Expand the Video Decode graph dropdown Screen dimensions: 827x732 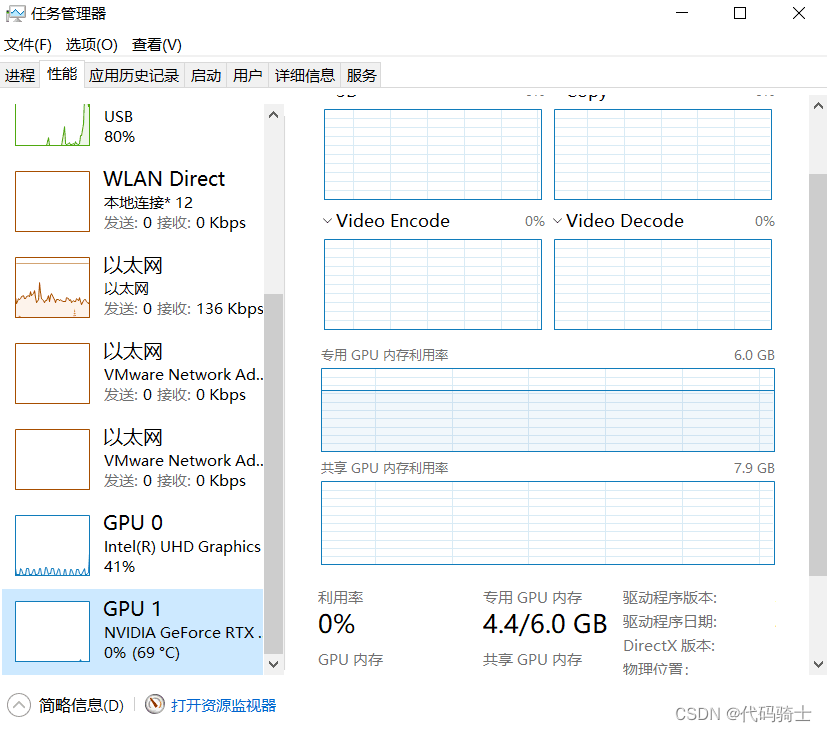point(557,220)
